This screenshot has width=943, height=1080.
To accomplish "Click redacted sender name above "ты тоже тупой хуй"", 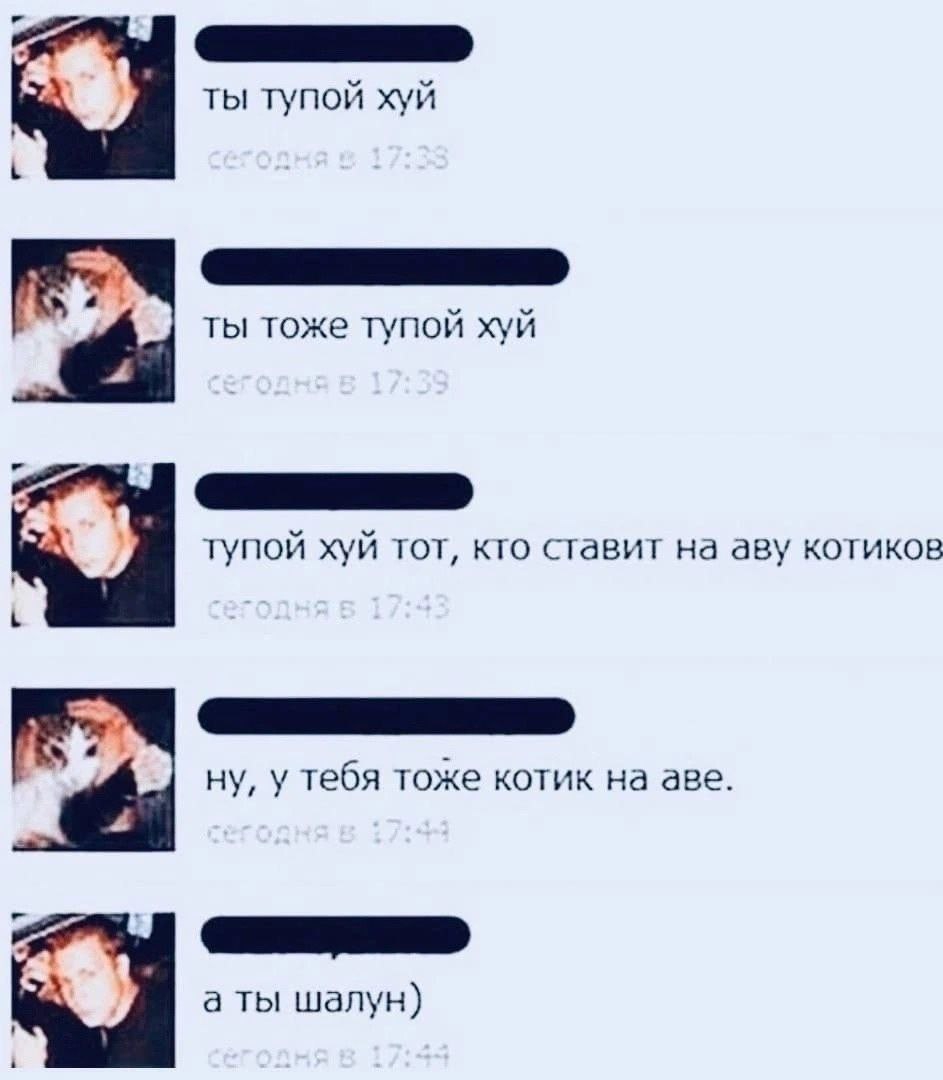I will (385, 267).
